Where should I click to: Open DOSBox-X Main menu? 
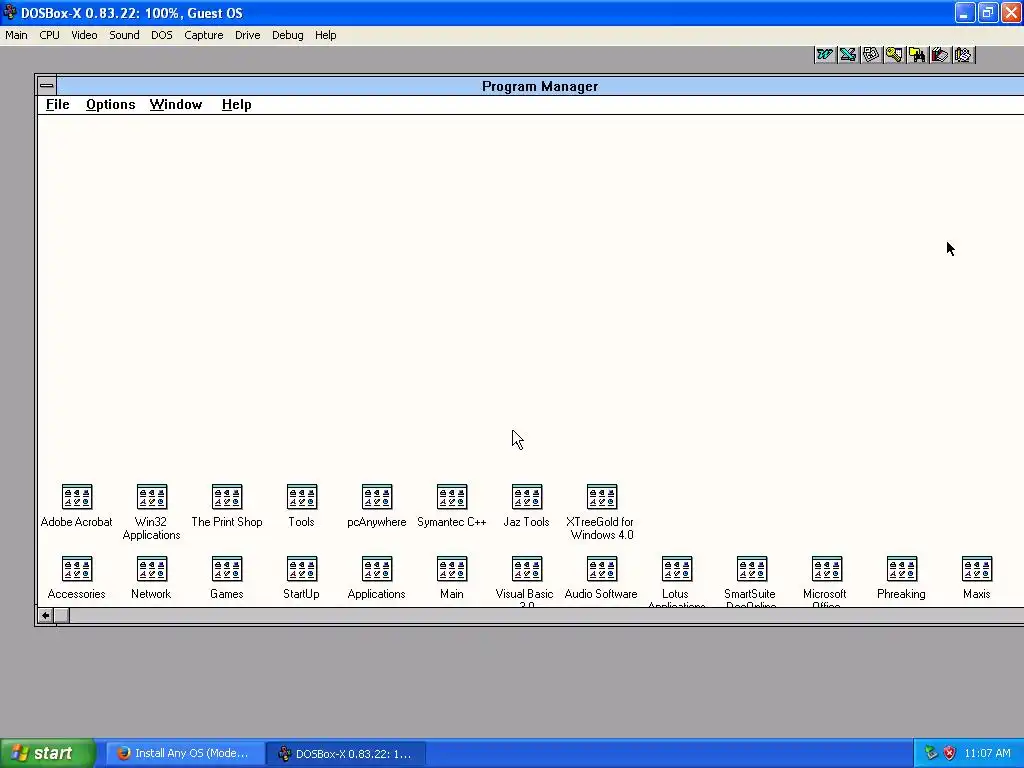point(16,35)
